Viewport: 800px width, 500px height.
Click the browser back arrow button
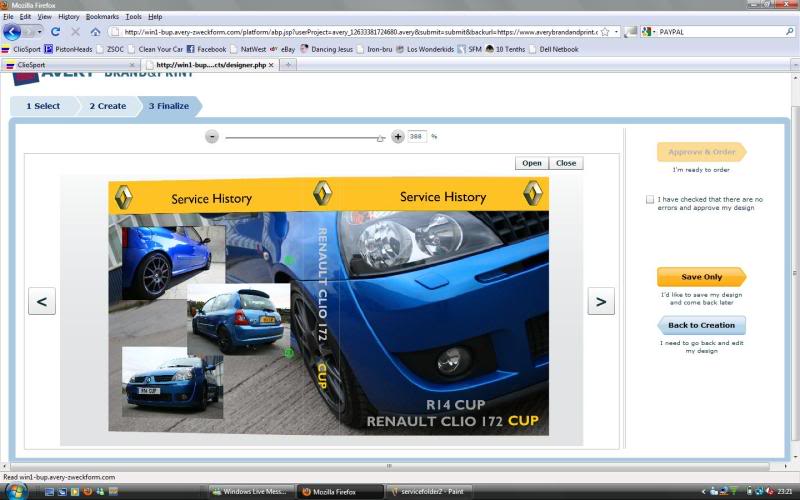pyautogui.click(x=13, y=32)
